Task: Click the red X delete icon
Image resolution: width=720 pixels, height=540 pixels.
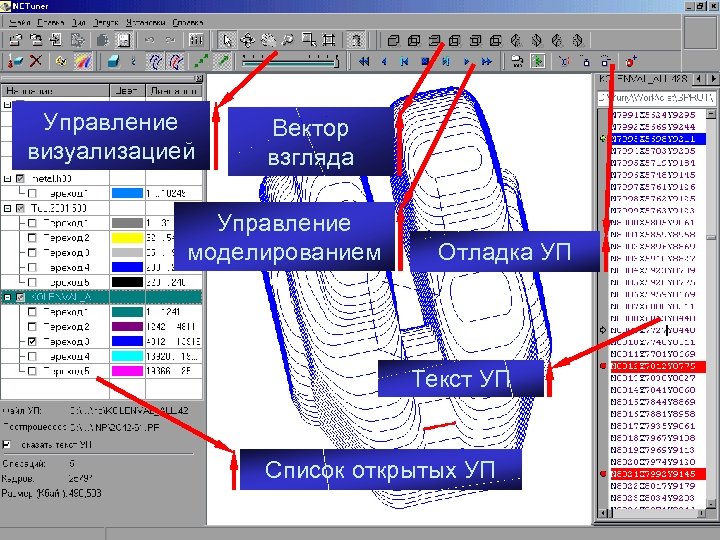Action: pos(36,61)
